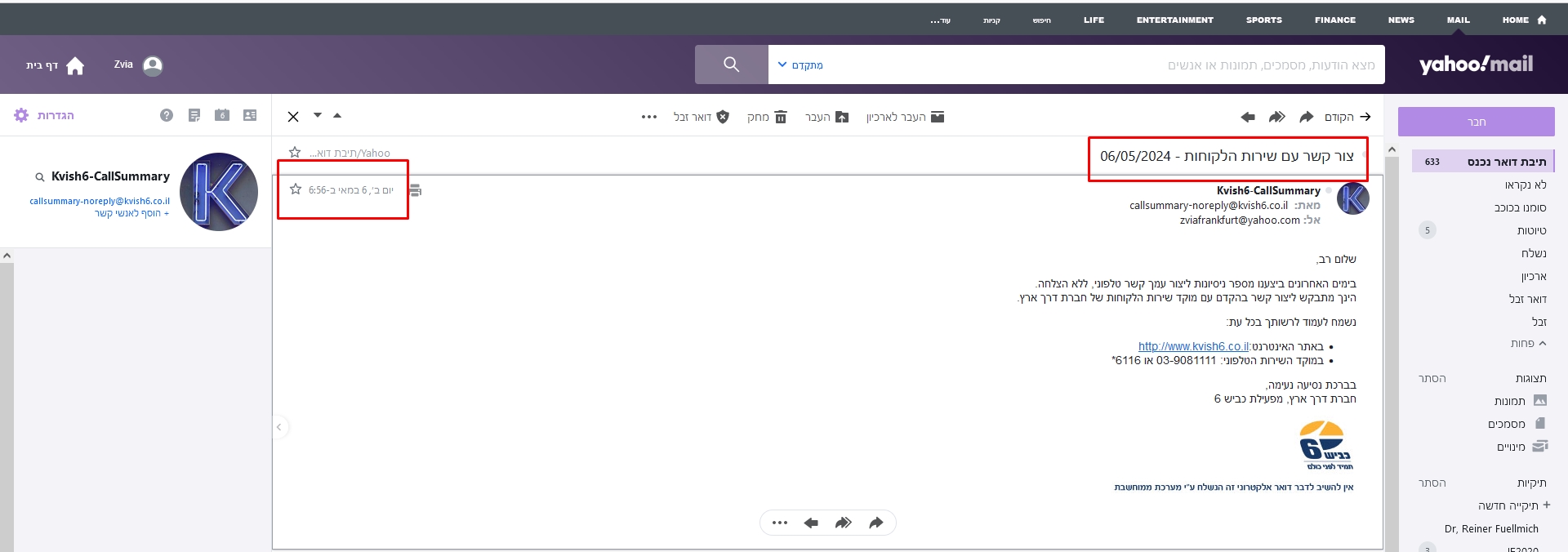
Task: Open the calendar icon showing 6
Action: [x=222, y=116]
